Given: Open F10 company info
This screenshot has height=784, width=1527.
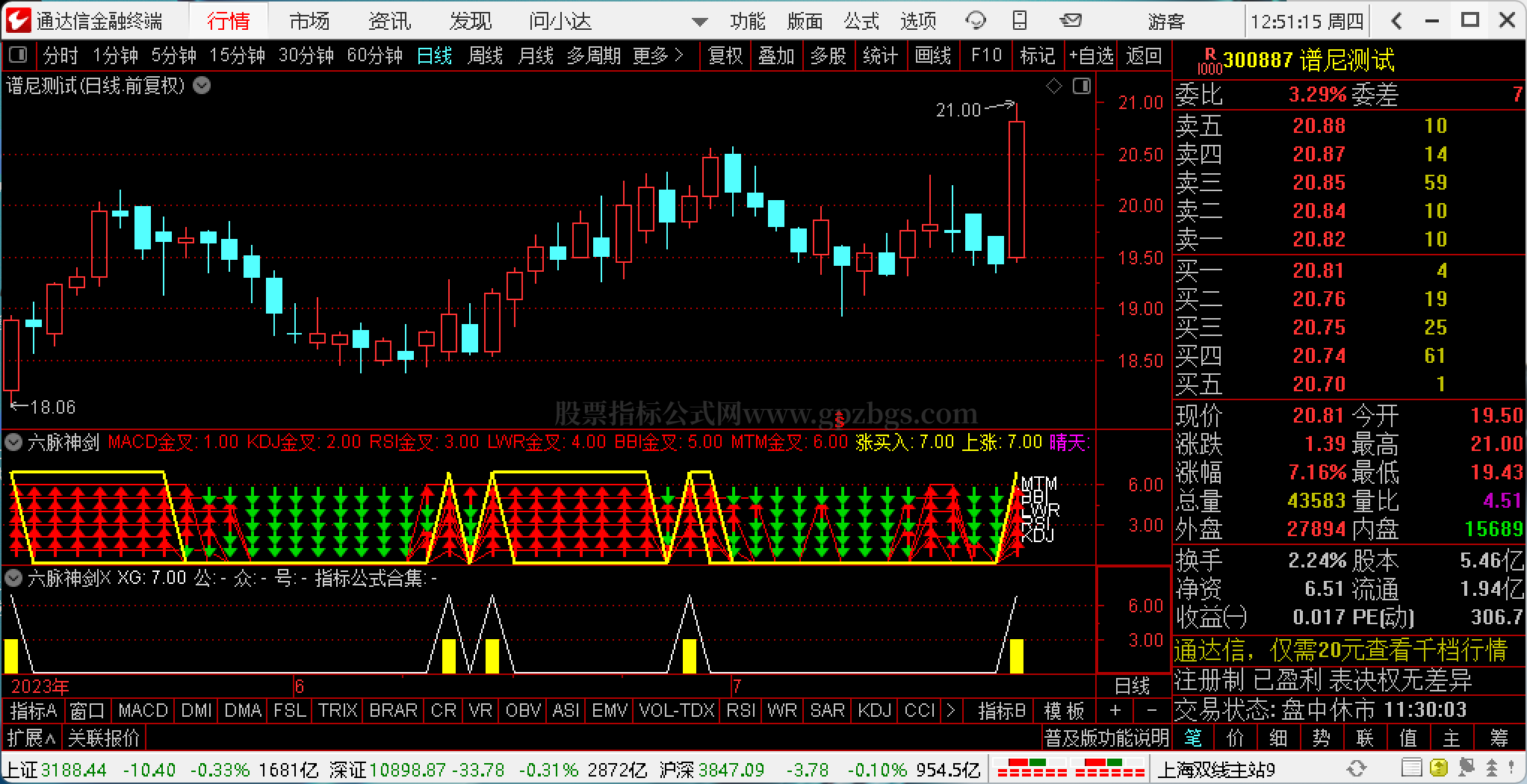Looking at the screenshot, I should click(x=986, y=55).
